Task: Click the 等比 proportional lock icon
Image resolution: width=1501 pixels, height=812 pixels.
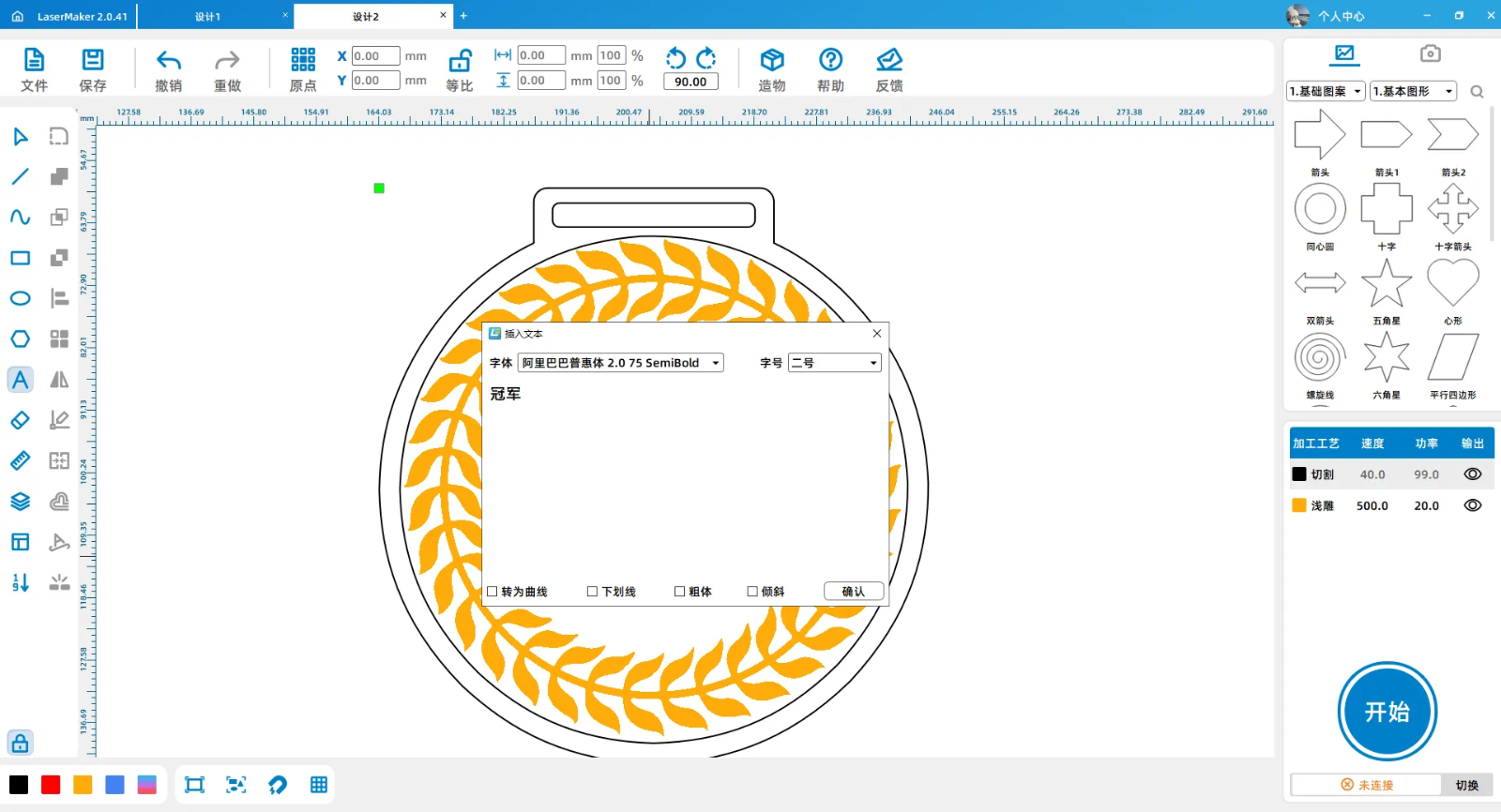Action: pyautogui.click(x=460, y=61)
